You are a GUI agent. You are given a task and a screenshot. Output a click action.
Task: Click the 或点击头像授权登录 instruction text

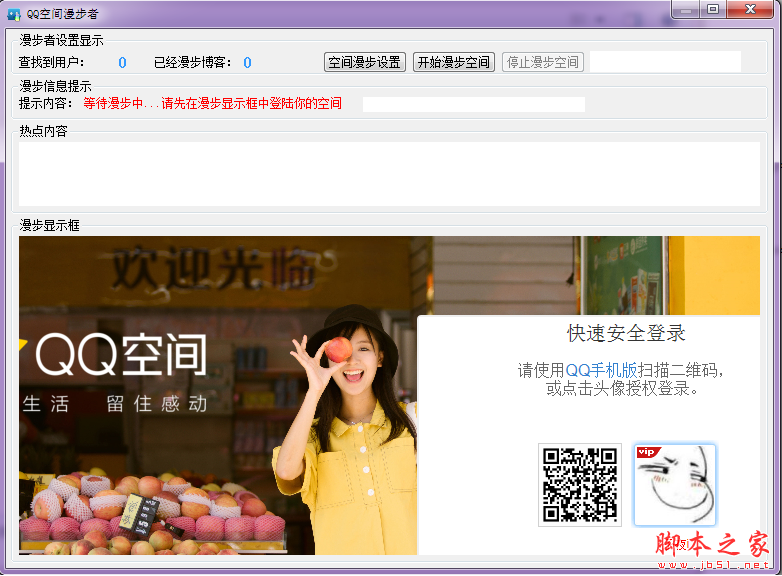(x=621, y=388)
